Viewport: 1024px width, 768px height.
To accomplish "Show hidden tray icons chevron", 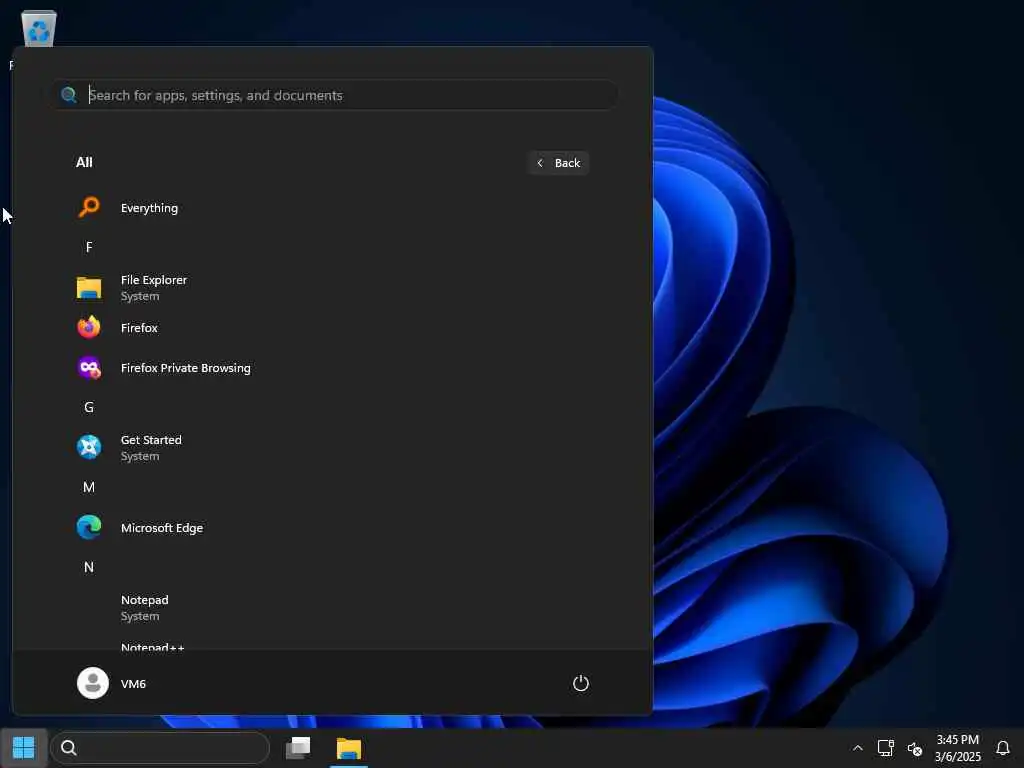I will [x=857, y=748].
